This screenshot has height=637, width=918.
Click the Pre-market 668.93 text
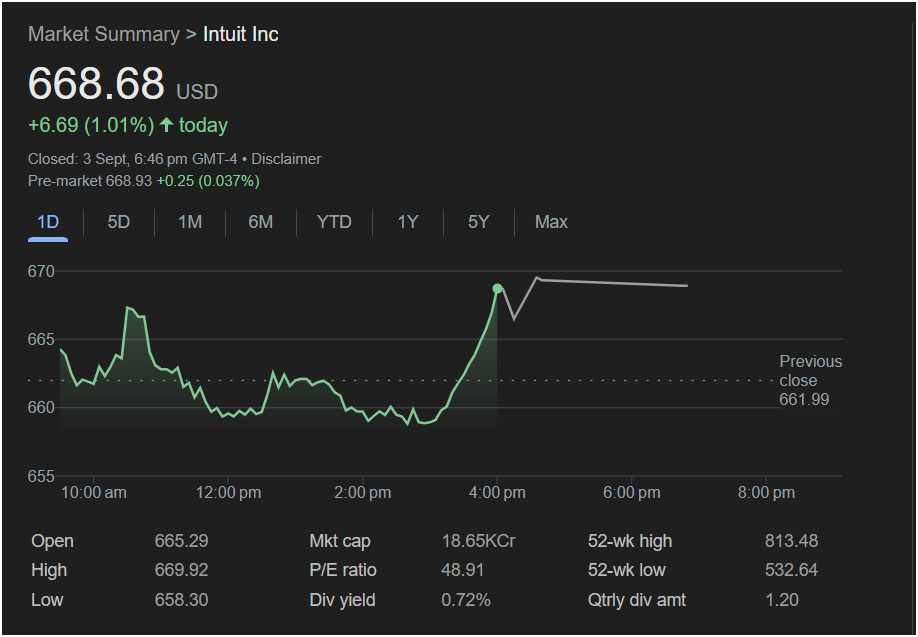point(90,181)
